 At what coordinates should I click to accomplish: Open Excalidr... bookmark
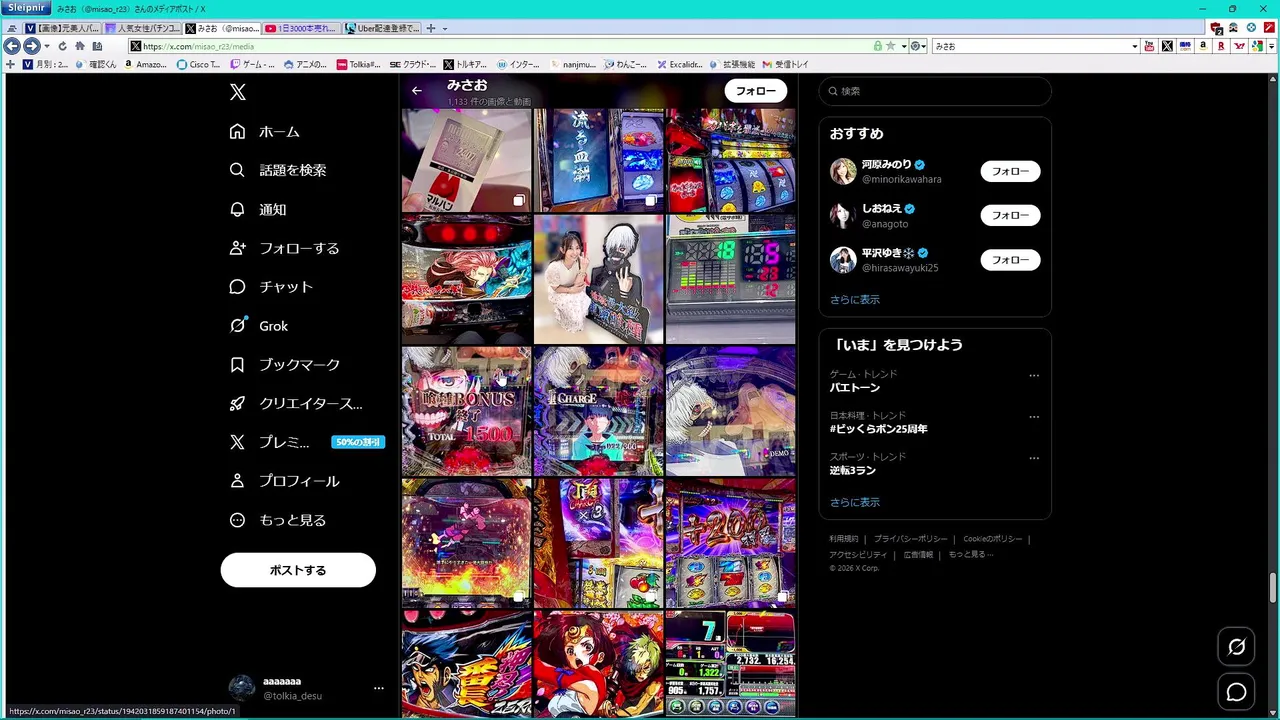(679, 64)
